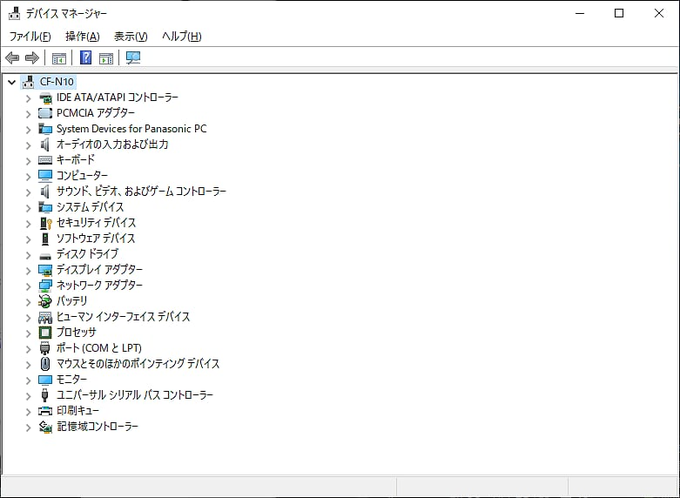
Task: Expand the キーボード category
Action: click(x=29, y=161)
